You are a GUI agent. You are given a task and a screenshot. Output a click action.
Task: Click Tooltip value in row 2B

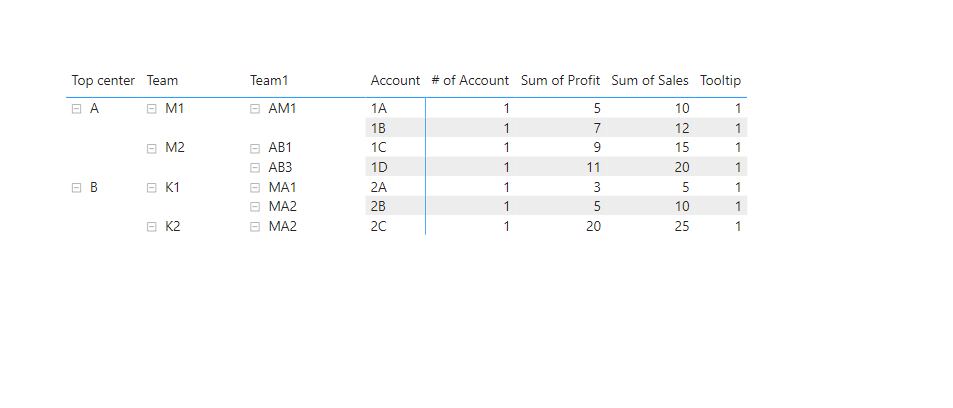tap(738, 207)
